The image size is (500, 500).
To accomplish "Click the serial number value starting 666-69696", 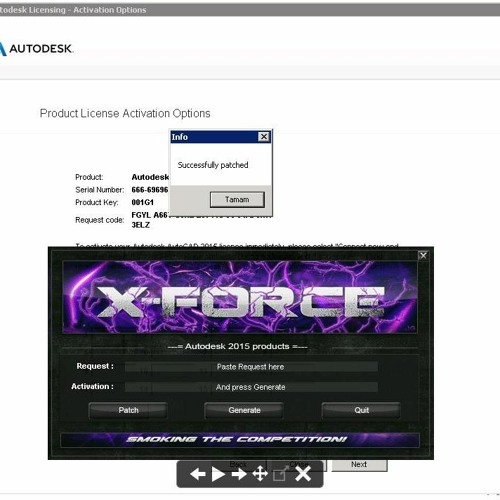I will tap(150, 190).
